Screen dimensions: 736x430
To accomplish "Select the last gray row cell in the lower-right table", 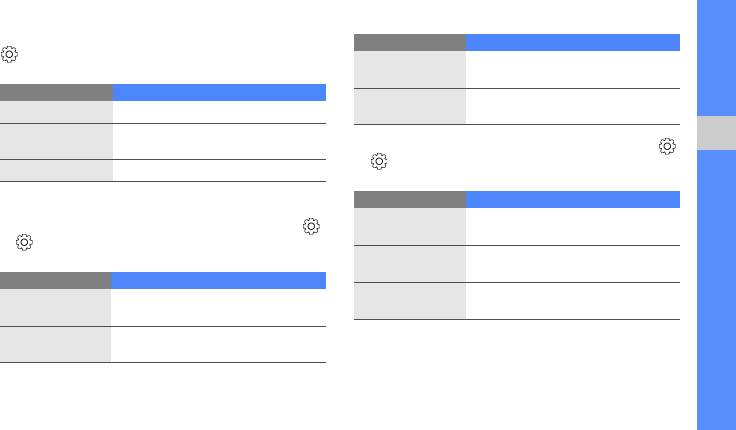I will [x=410, y=301].
